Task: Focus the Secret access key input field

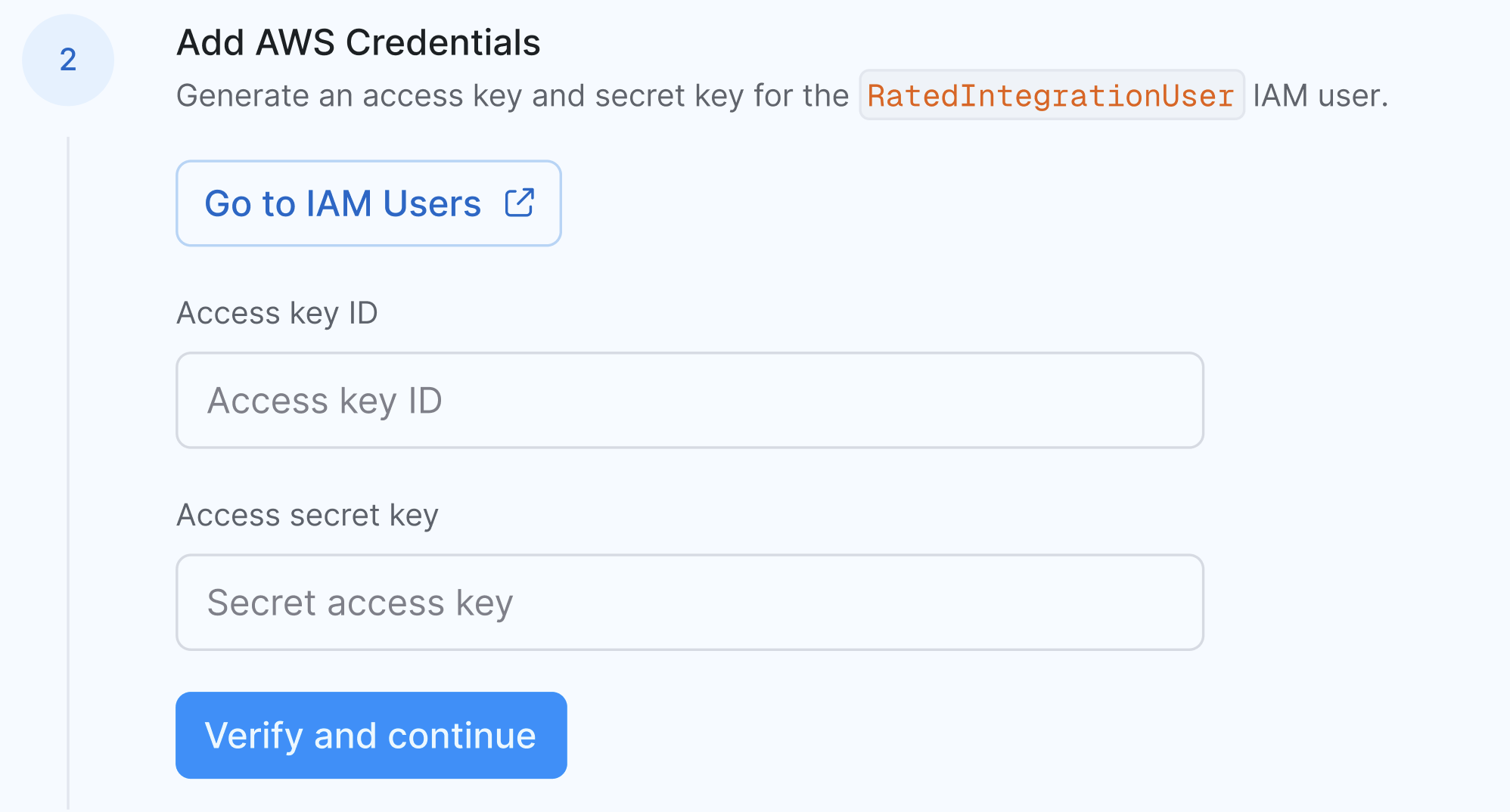Action: 690,603
